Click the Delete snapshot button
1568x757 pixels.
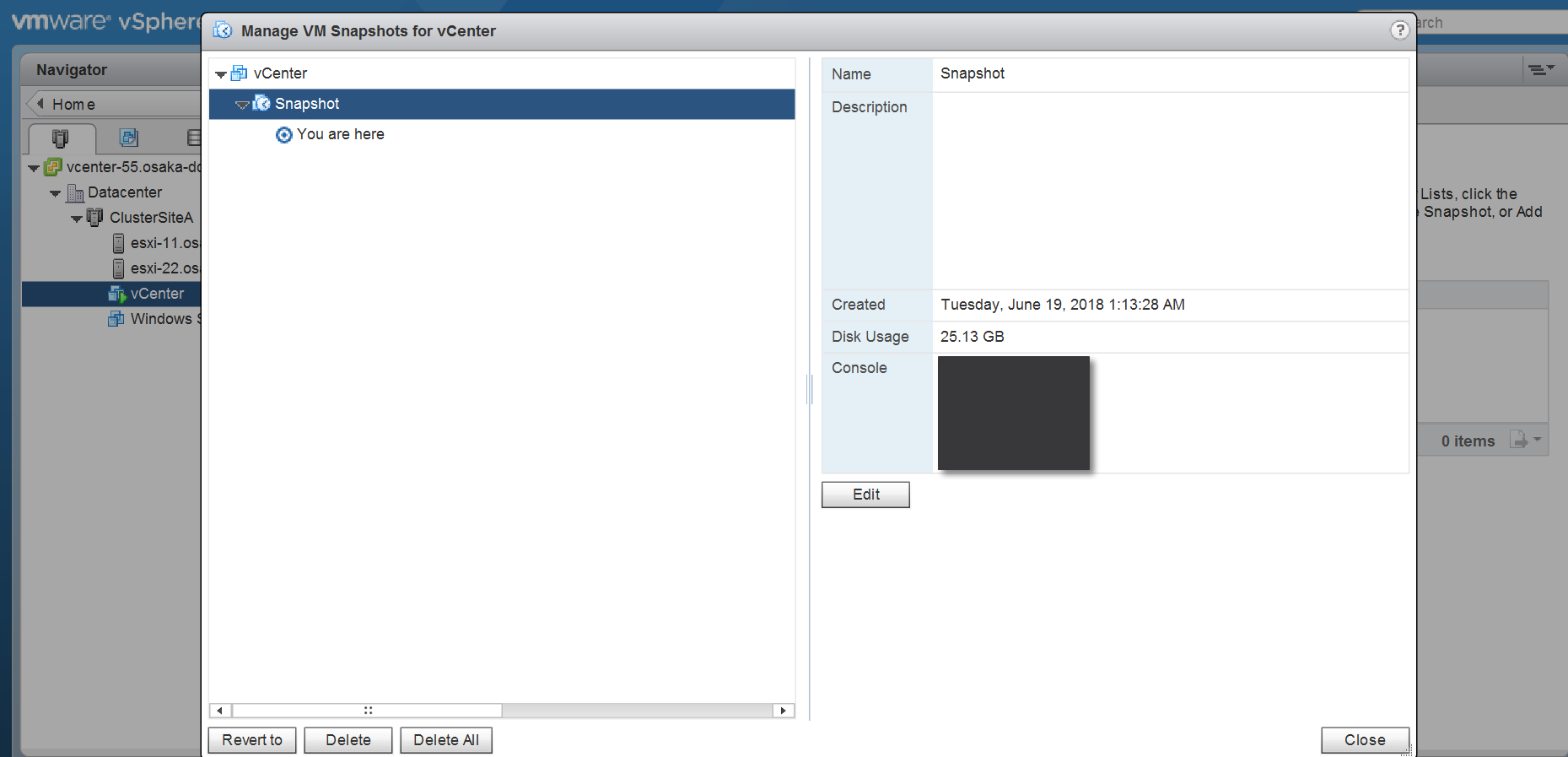click(348, 740)
